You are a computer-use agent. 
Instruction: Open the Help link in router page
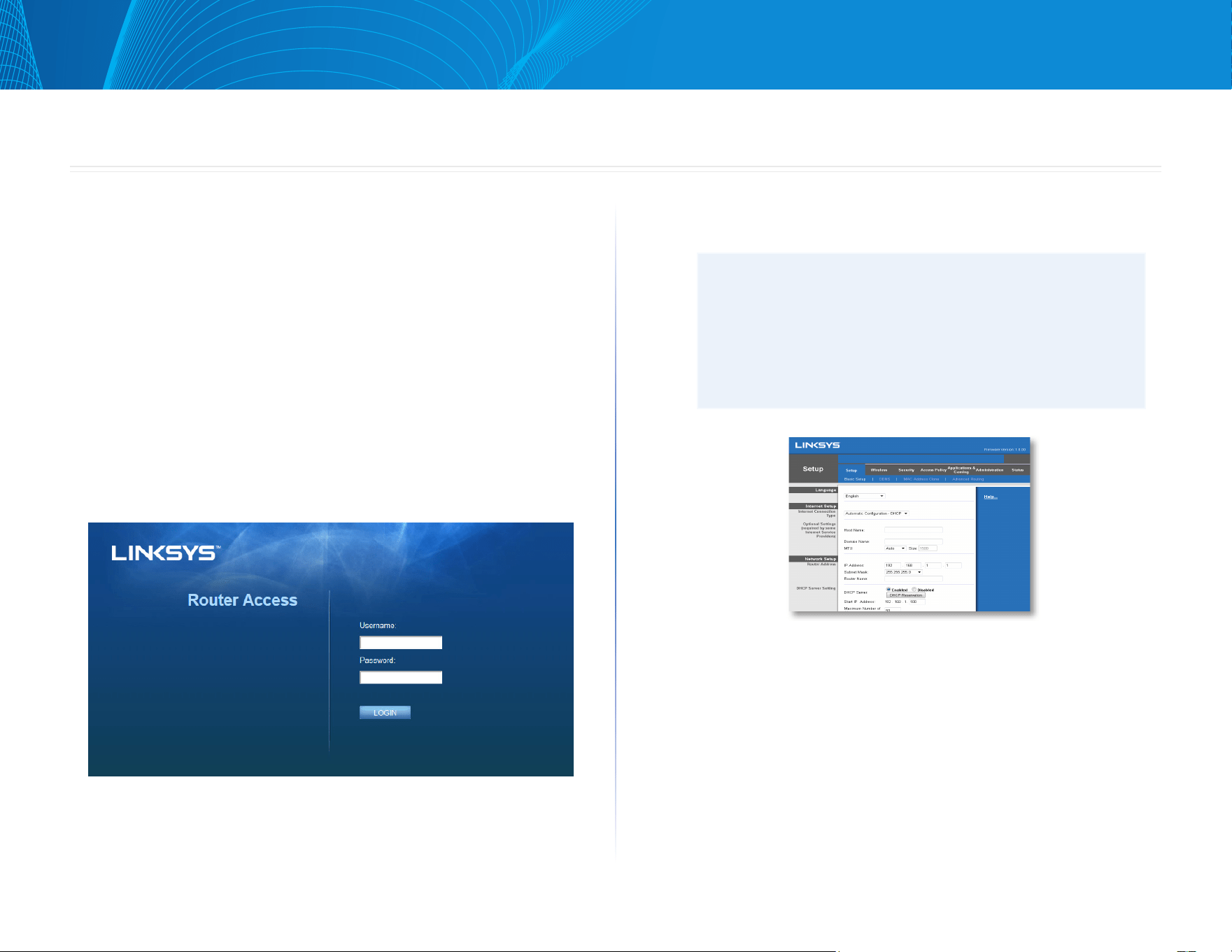(991, 497)
